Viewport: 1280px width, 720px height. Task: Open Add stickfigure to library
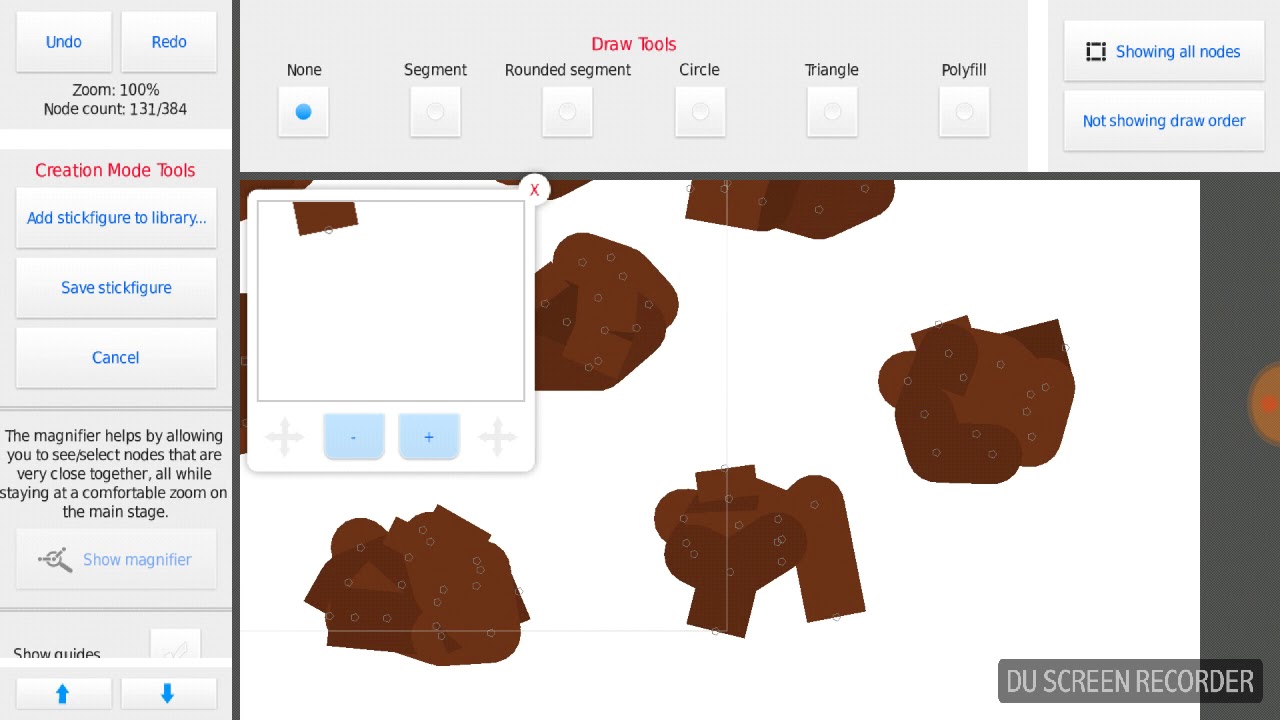[116, 218]
